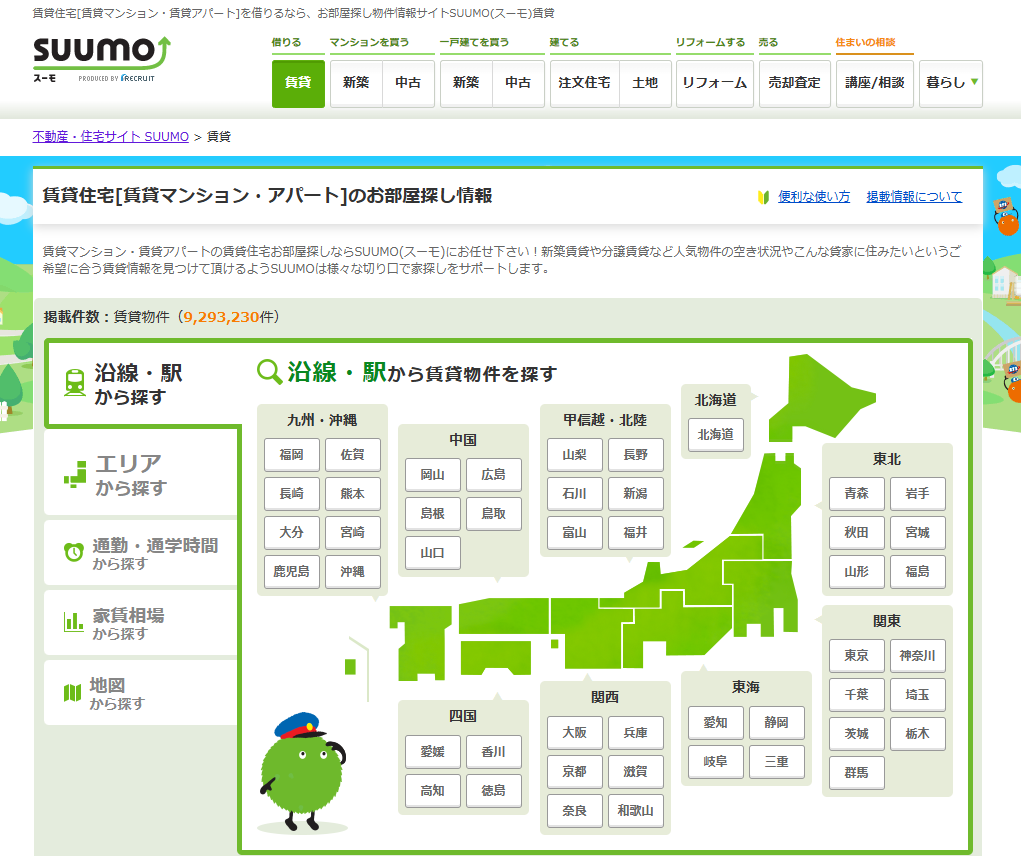Select 香川 prefecture button
The height and width of the screenshot is (856, 1021).
pos(494,752)
